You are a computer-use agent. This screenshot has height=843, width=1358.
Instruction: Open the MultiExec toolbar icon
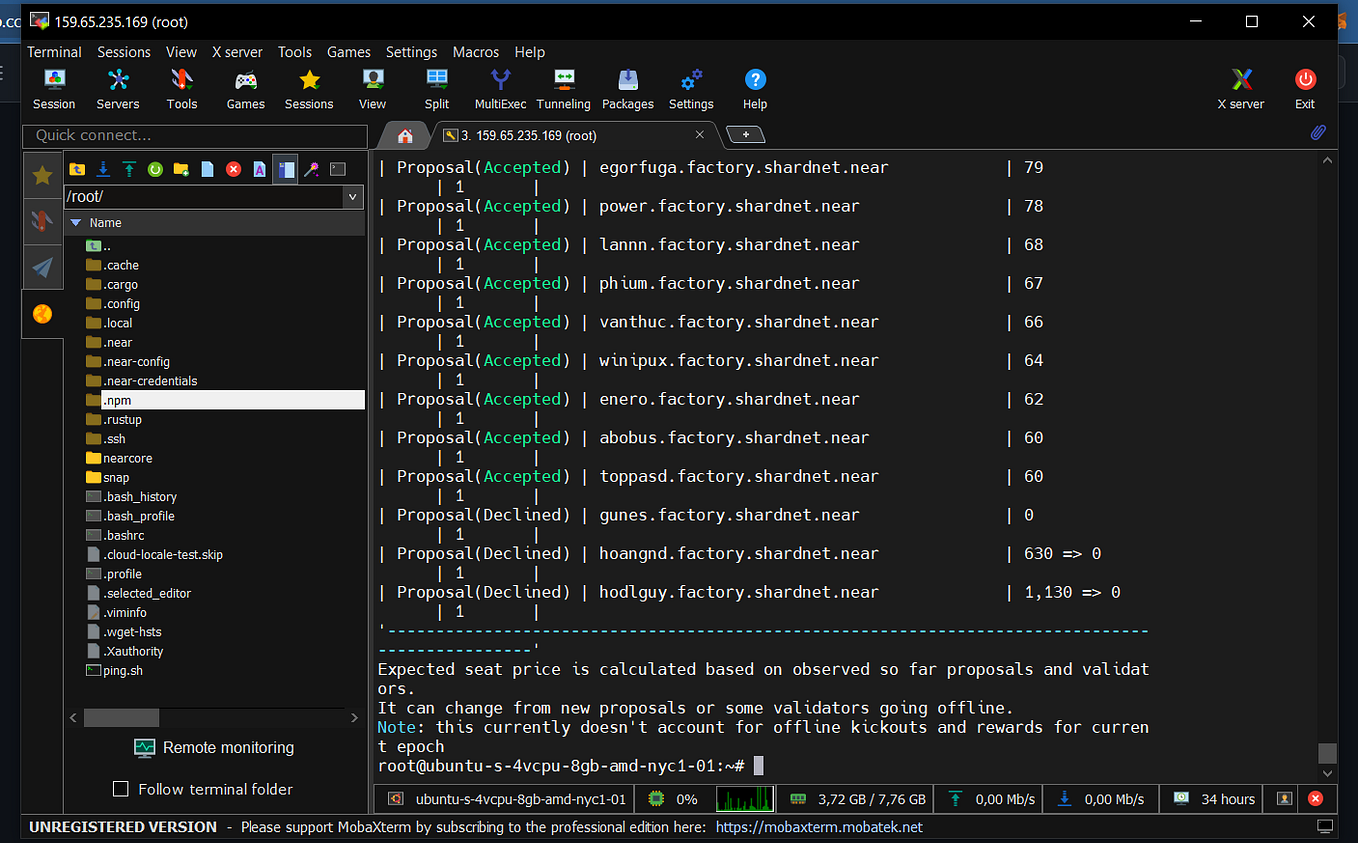click(500, 89)
